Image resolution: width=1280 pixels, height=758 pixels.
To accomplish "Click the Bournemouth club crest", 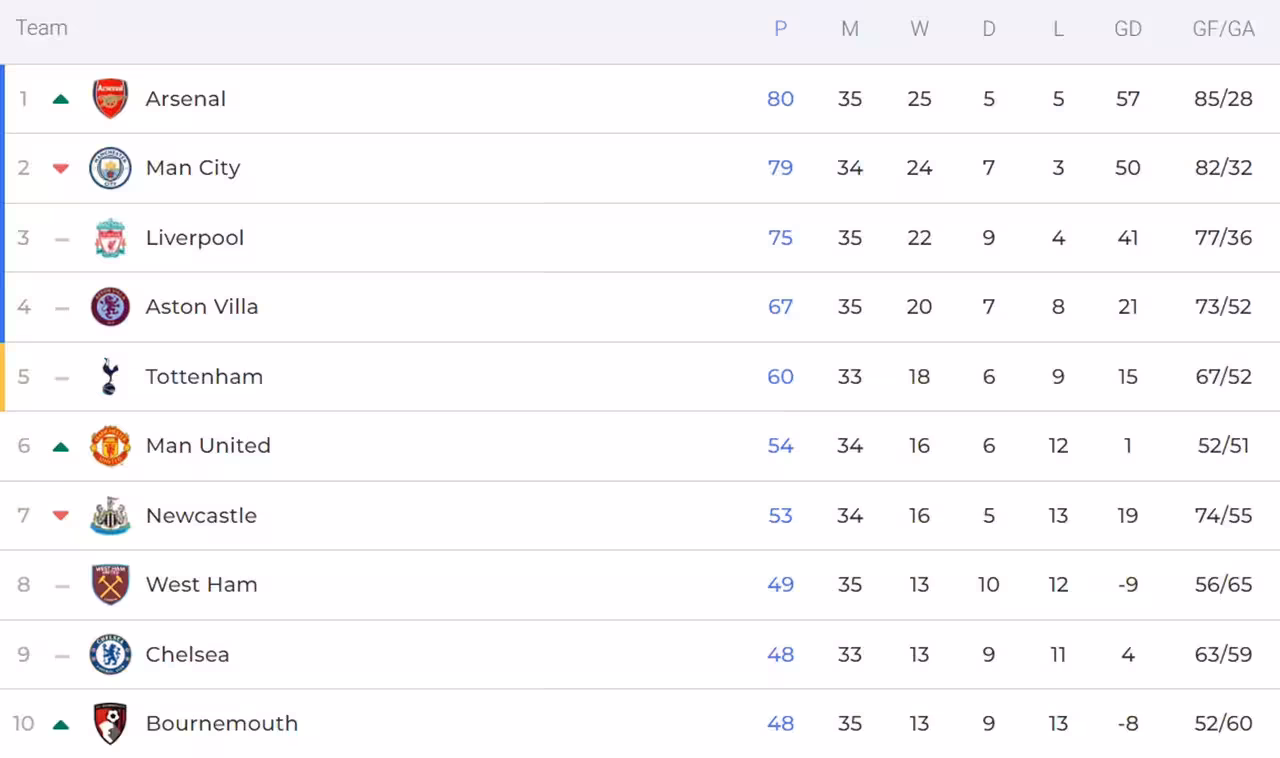I will click(110, 724).
